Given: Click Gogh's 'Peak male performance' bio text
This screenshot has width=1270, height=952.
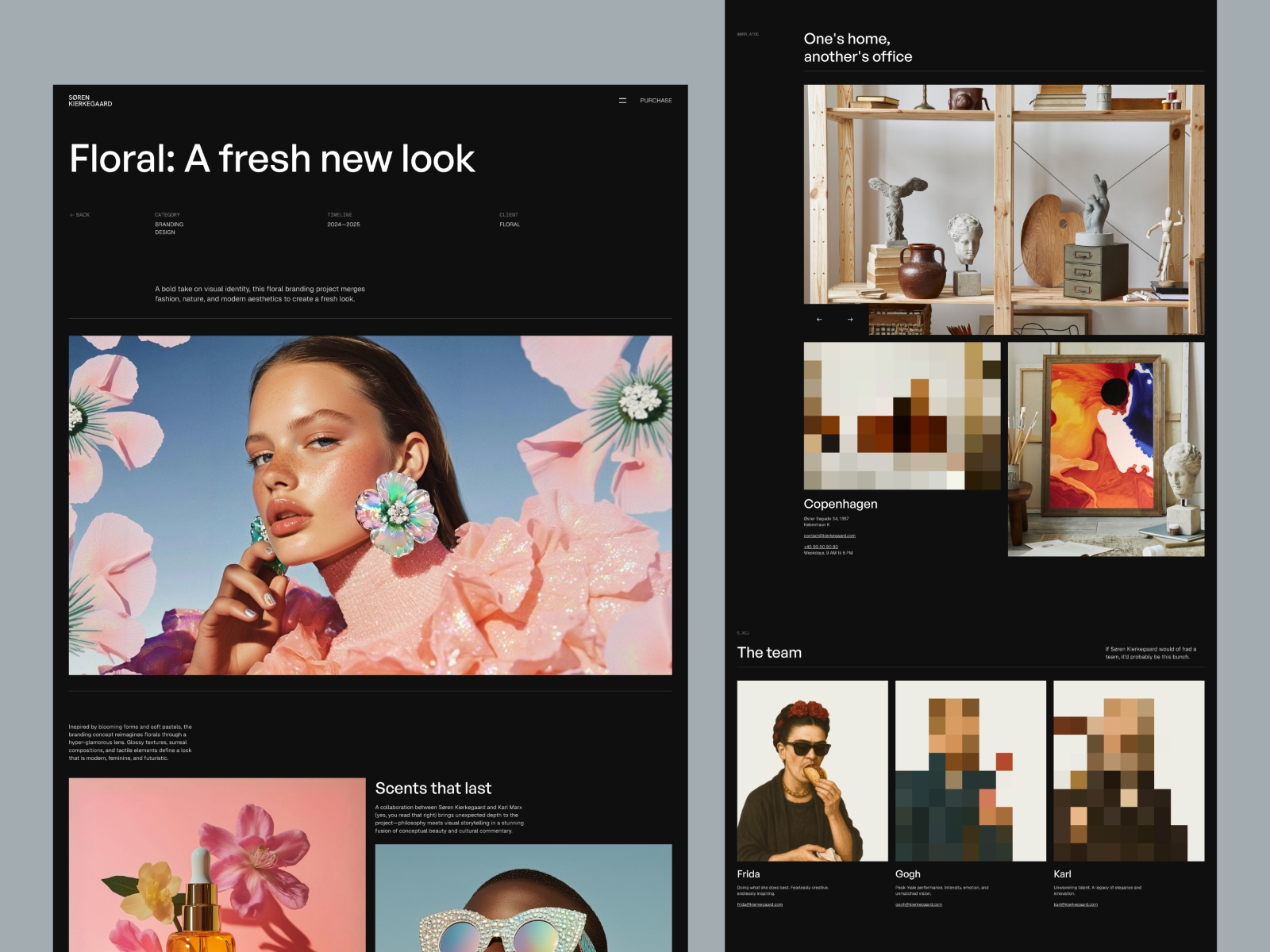Looking at the screenshot, I should (x=942, y=891).
